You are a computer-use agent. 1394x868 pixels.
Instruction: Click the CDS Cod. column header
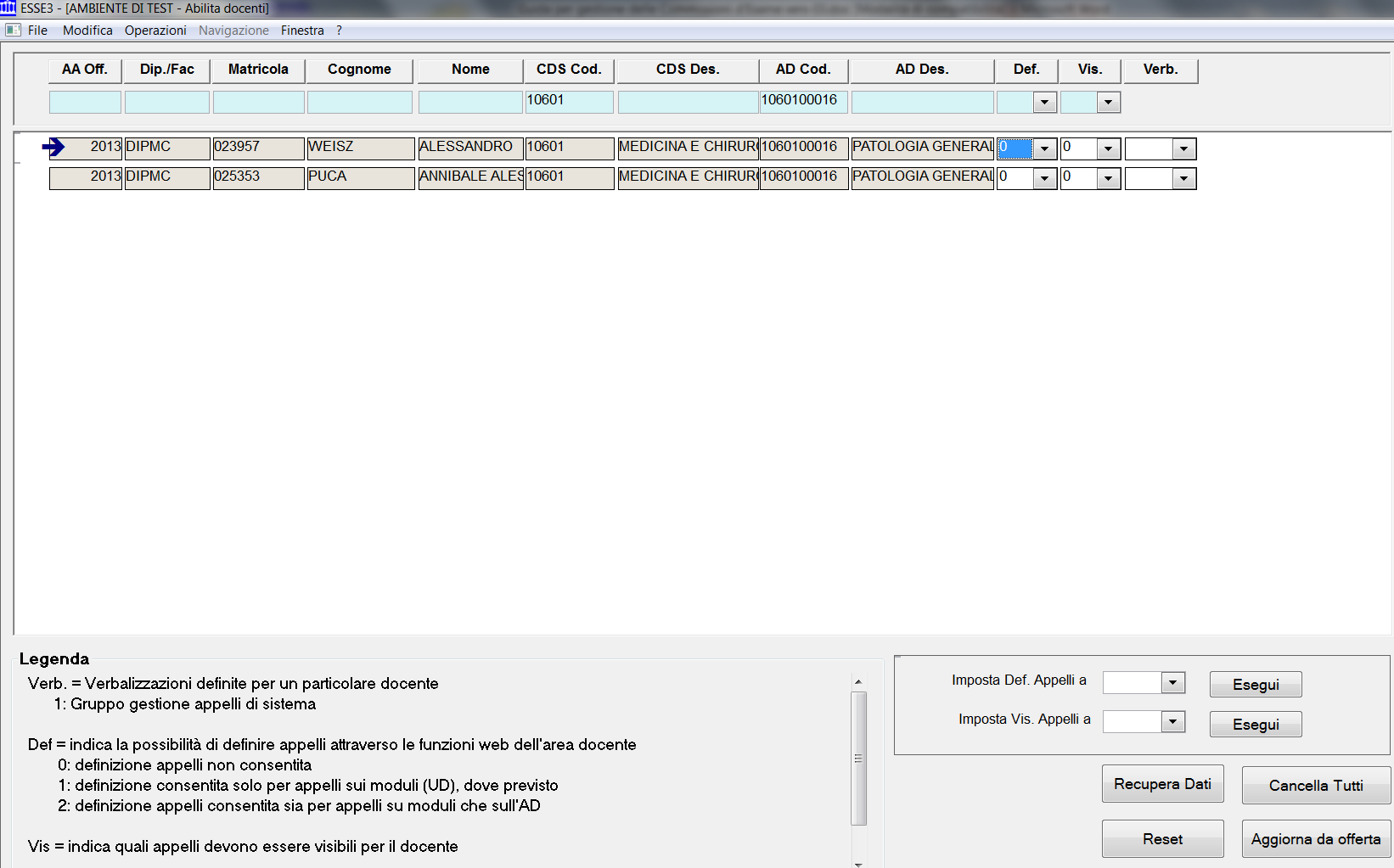569,70
